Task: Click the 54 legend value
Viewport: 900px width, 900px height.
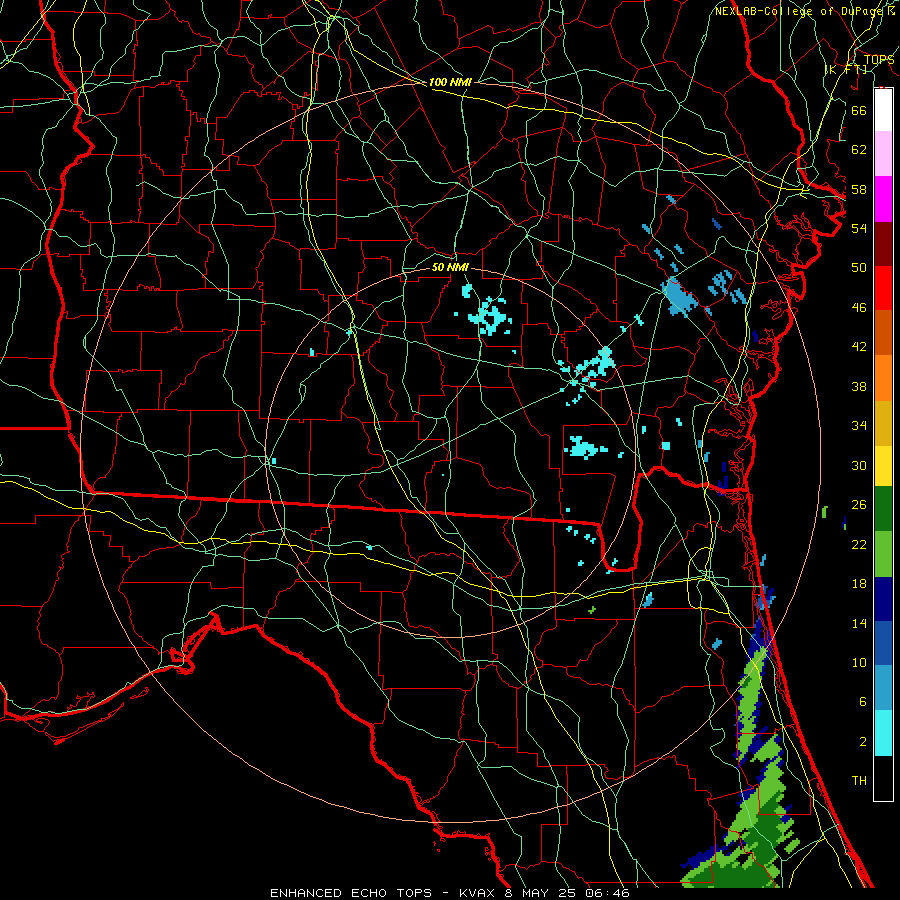Action: click(x=859, y=228)
